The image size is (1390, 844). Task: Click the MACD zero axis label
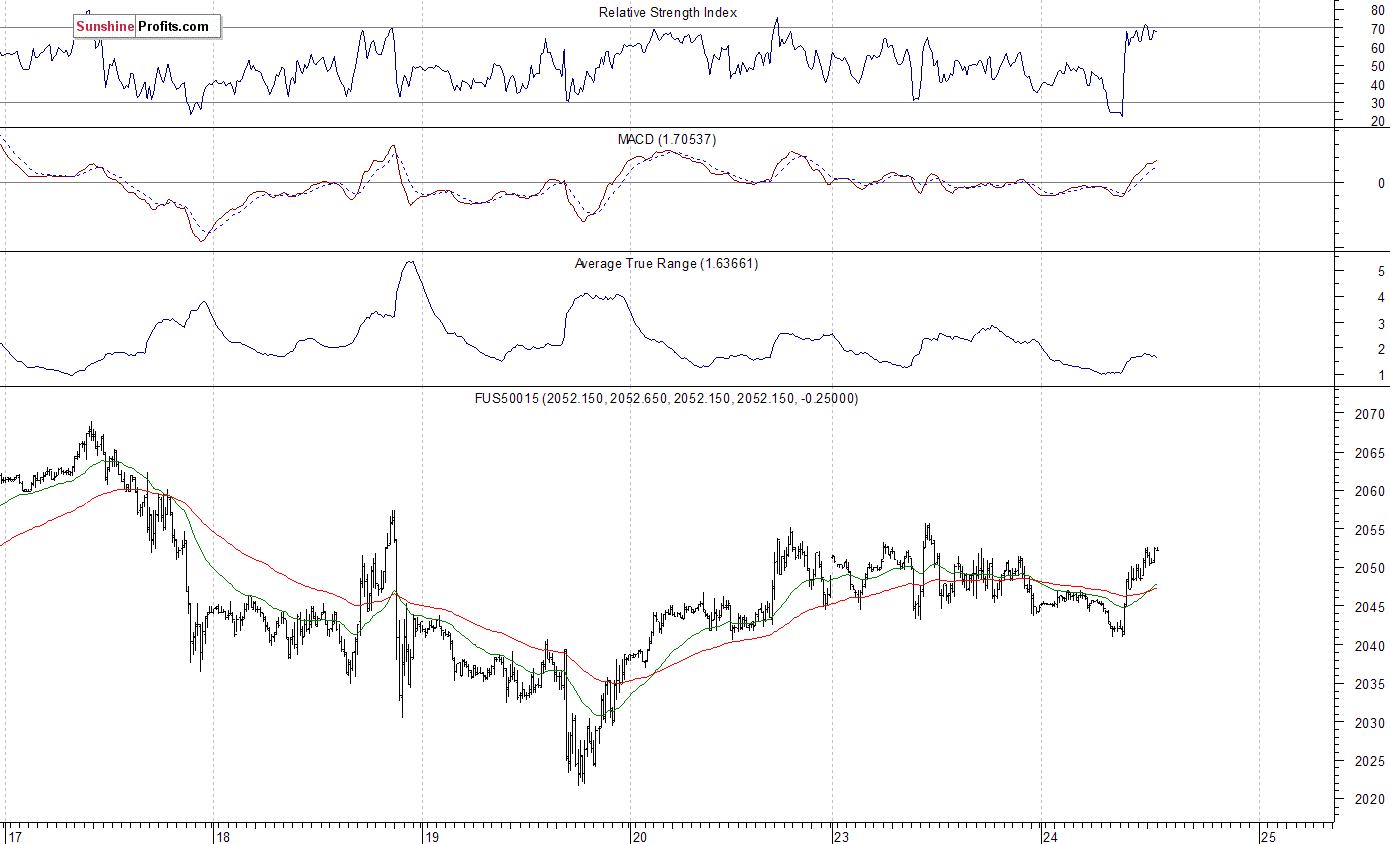pyautogui.click(x=1381, y=183)
